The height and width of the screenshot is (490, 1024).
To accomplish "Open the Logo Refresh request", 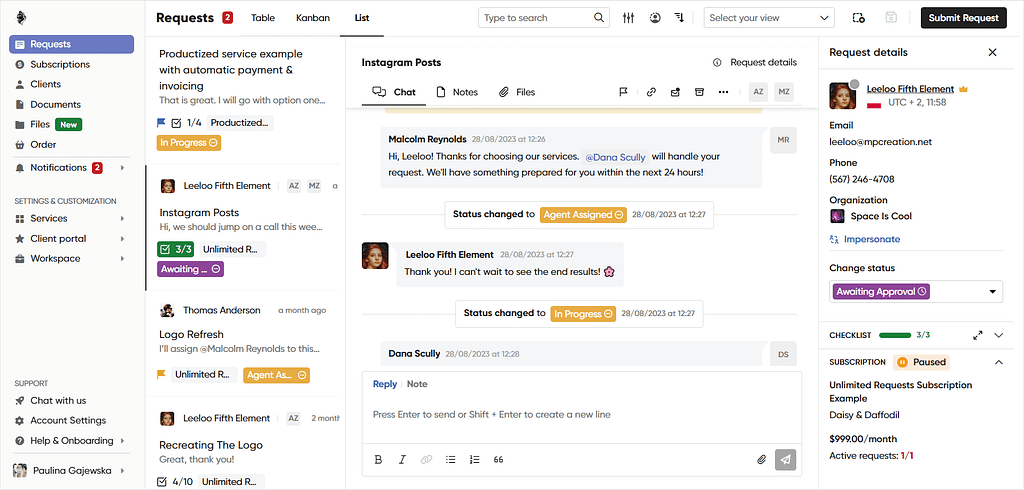I will tap(243, 342).
